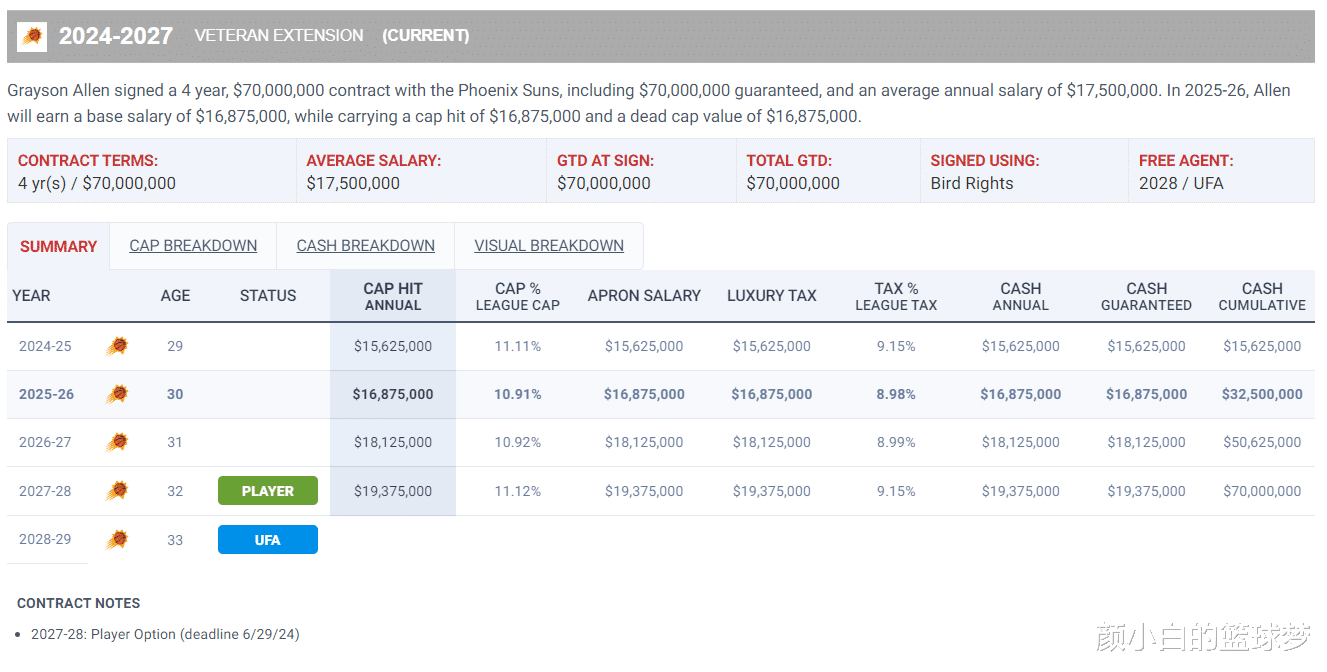
Task: Open the Cap Breakdown tab
Action: (x=193, y=246)
